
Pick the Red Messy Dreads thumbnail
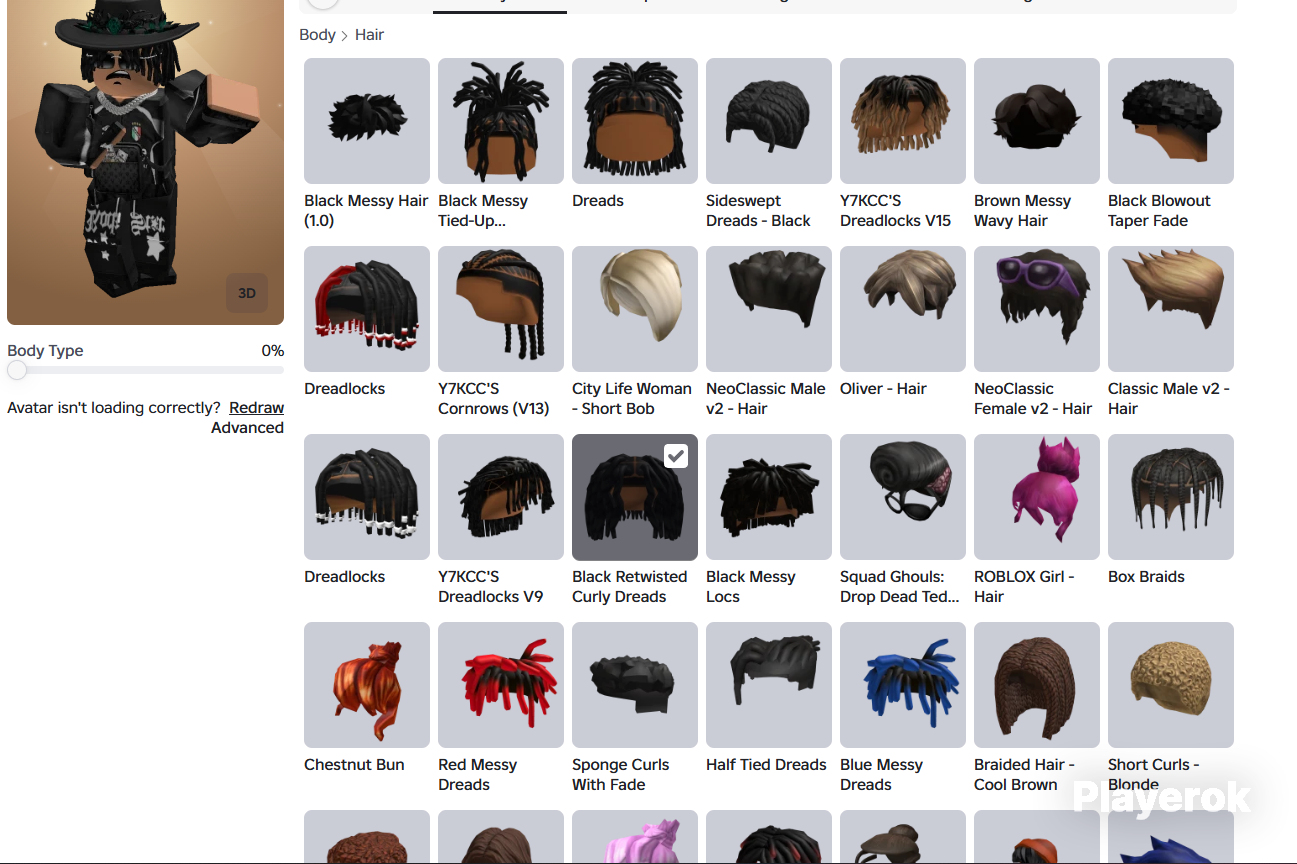click(501, 685)
